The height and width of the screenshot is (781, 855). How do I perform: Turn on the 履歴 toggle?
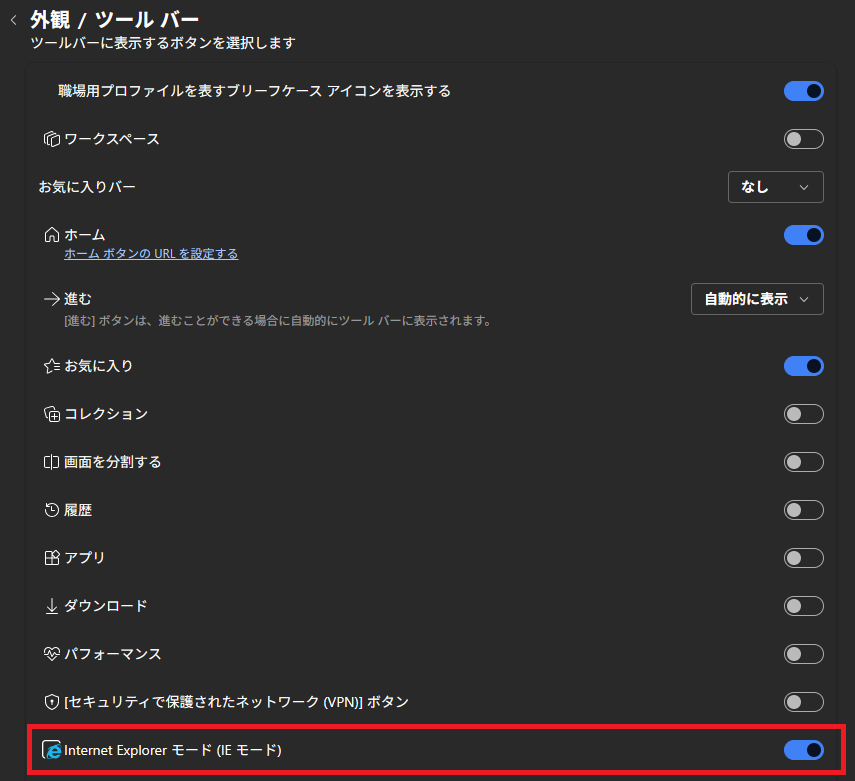click(x=804, y=510)
